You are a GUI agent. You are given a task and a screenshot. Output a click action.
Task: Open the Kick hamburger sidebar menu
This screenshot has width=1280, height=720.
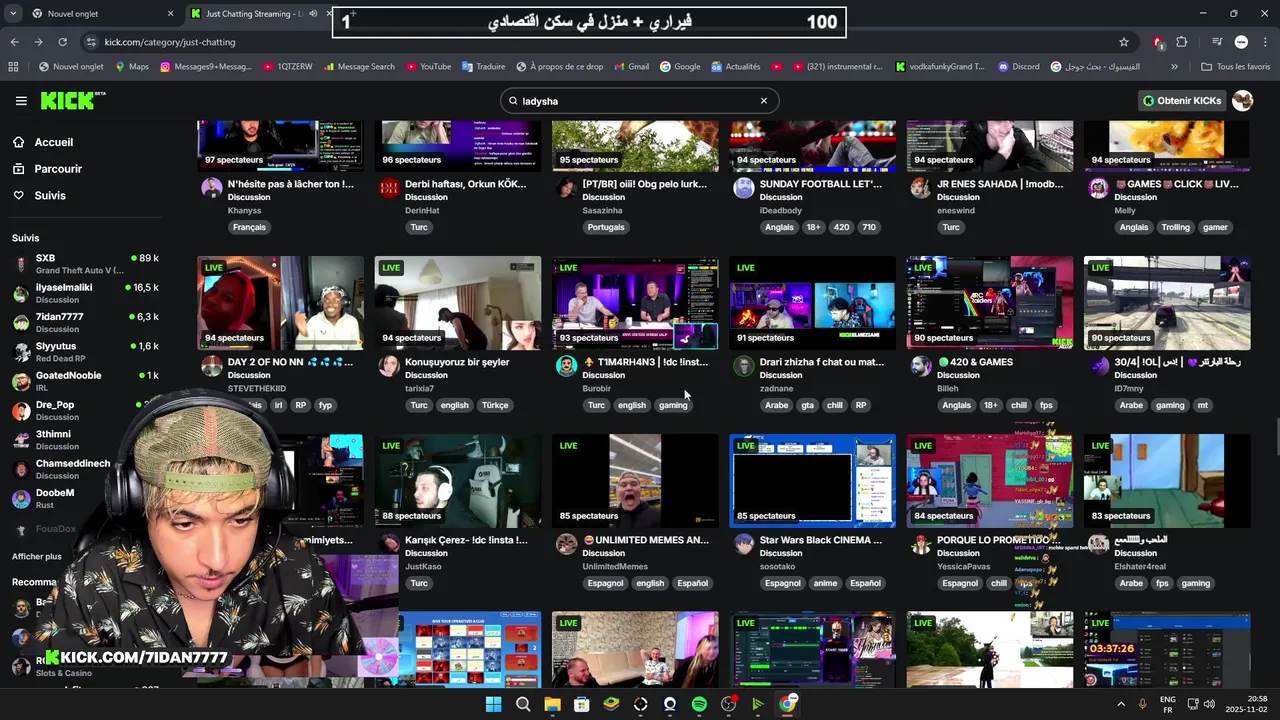(x=21, y=101)
